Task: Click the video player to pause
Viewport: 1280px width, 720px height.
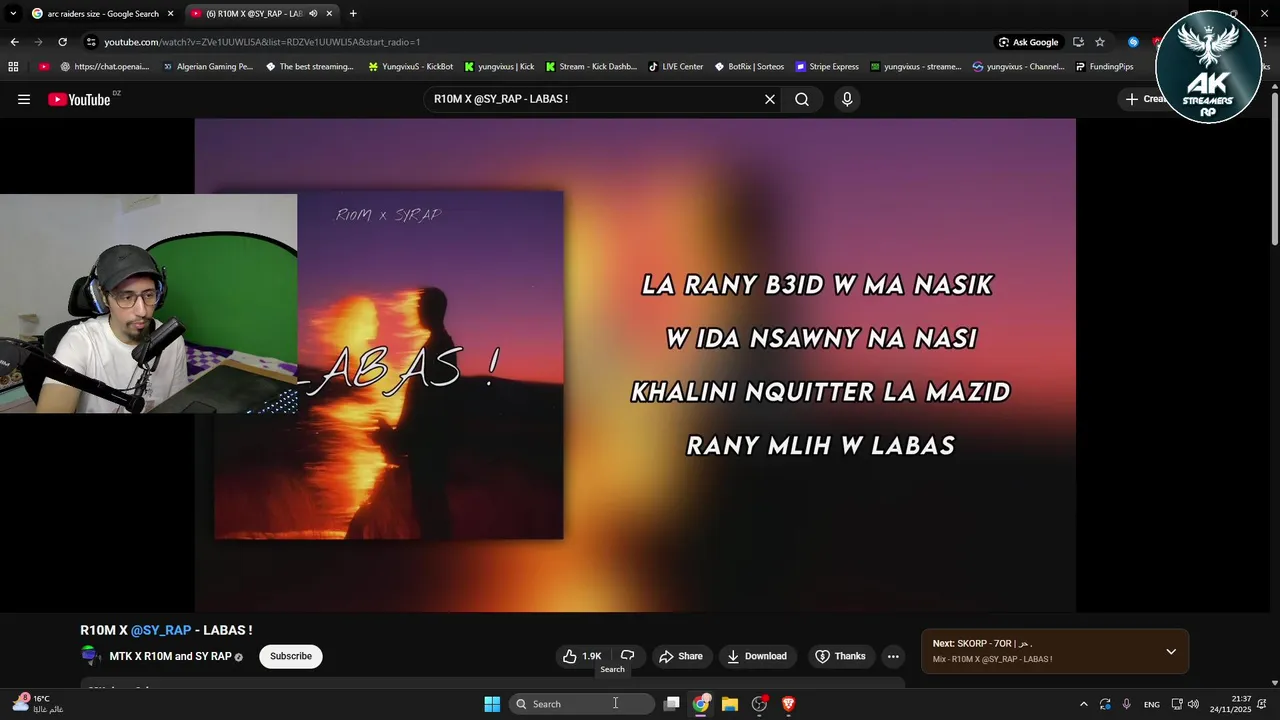Action: coord(635,365)
